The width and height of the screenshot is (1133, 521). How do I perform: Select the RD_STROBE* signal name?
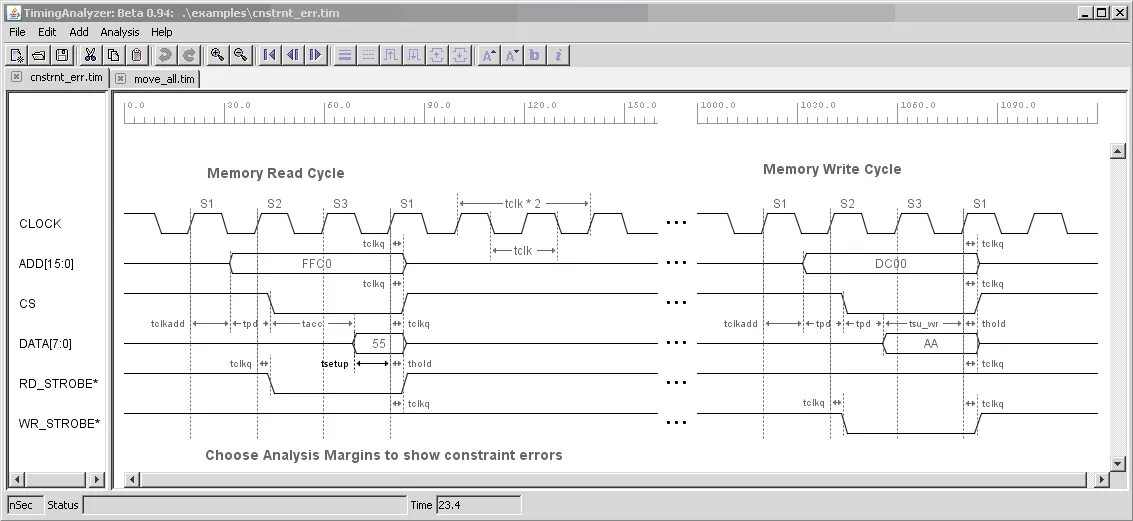59,384
